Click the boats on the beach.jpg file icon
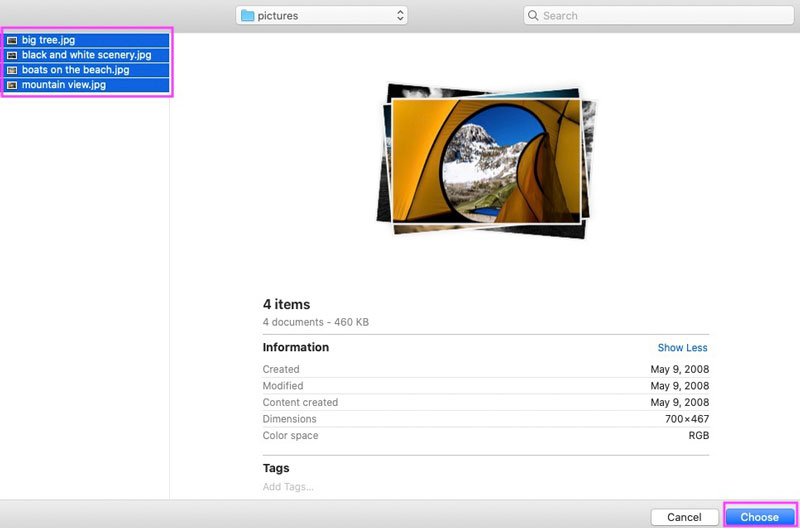Viewport: 800px width, 528px height. [12, 70]
